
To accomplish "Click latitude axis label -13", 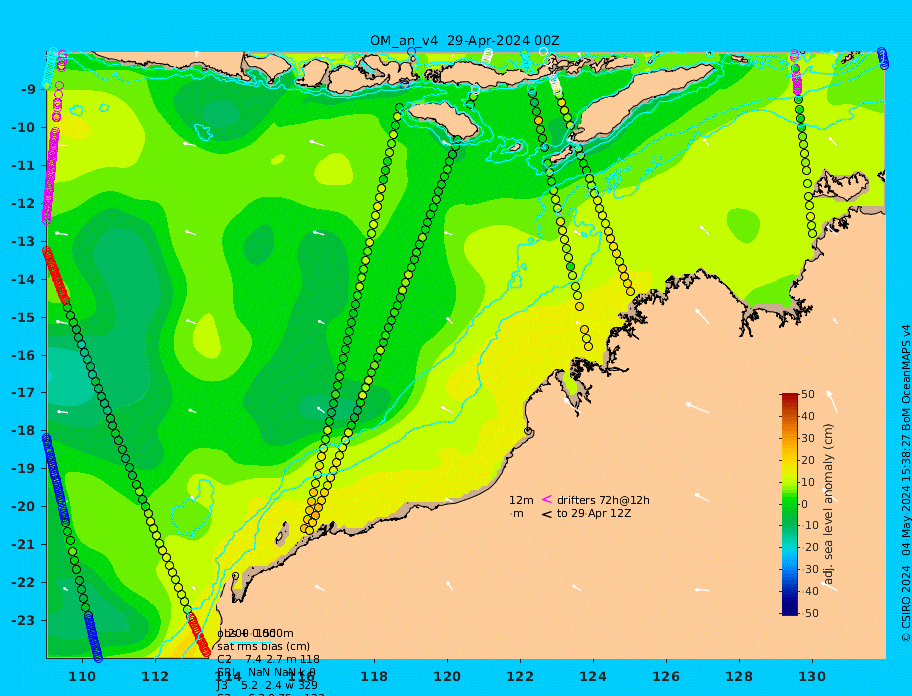I will coord(24,241).
